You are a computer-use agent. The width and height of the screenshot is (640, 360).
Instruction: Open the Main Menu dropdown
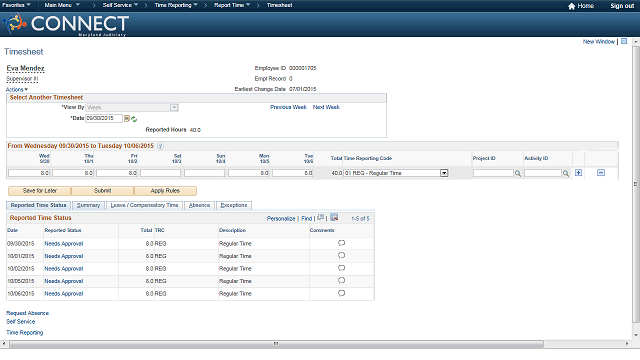(x=62, y=5)
